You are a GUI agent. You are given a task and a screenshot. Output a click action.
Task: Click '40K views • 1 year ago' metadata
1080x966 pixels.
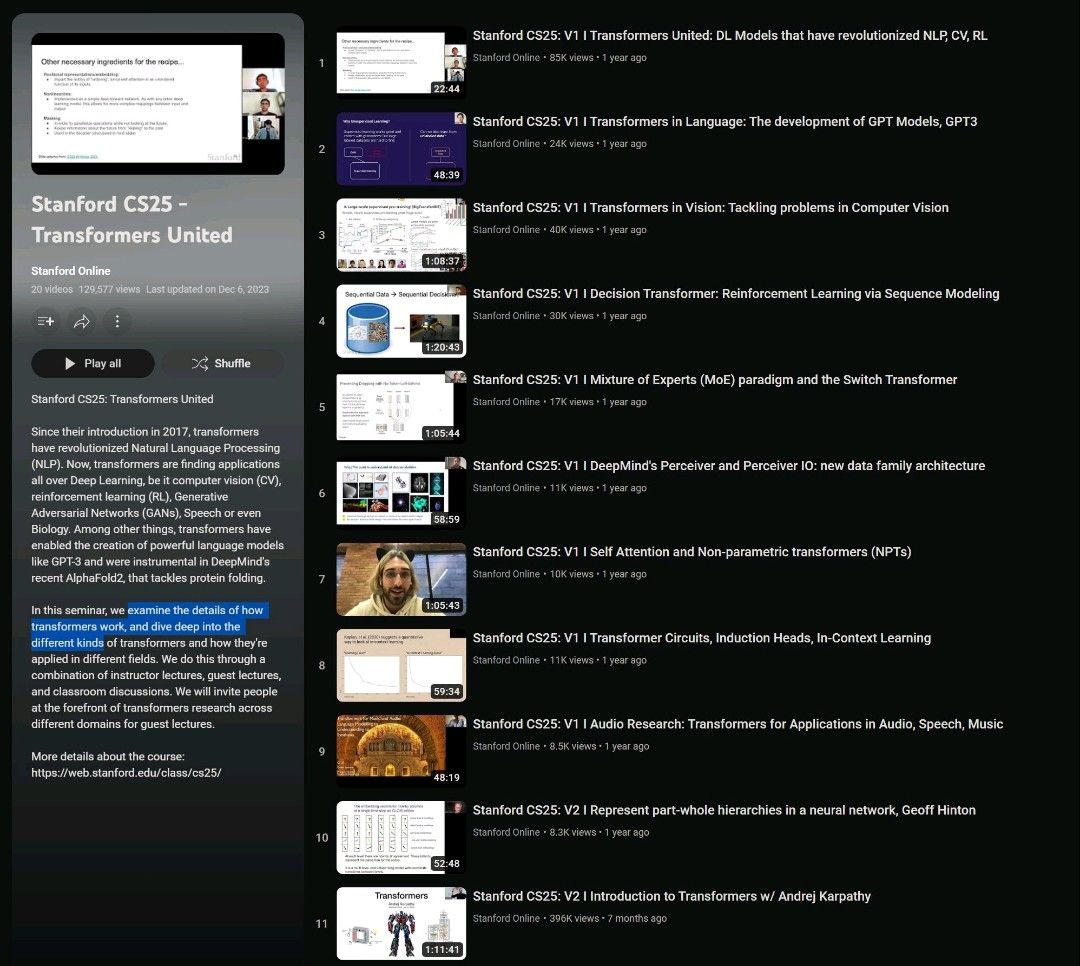click(598, 230)
